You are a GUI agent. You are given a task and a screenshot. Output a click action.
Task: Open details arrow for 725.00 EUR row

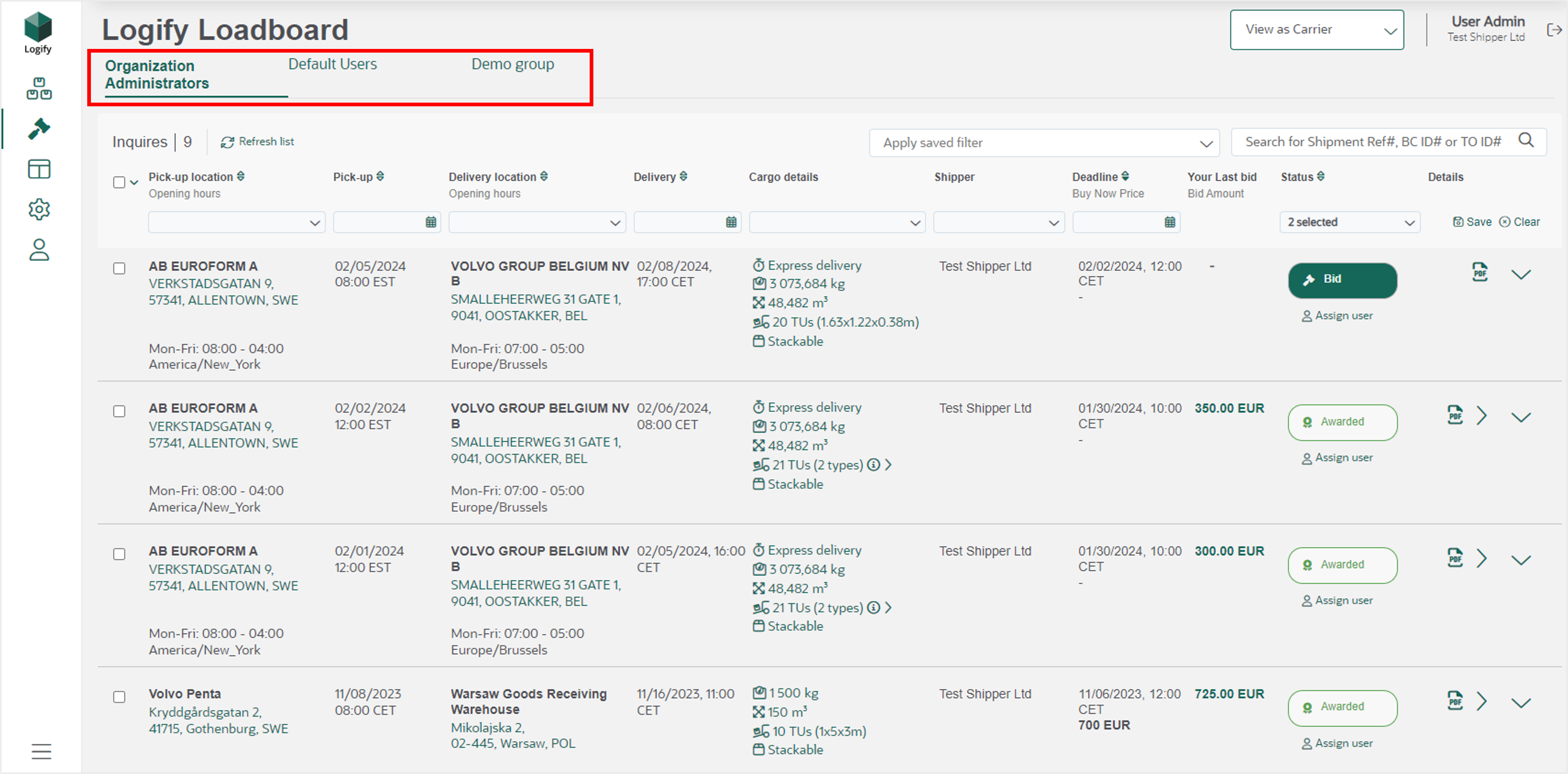(x=1482, y=702)
